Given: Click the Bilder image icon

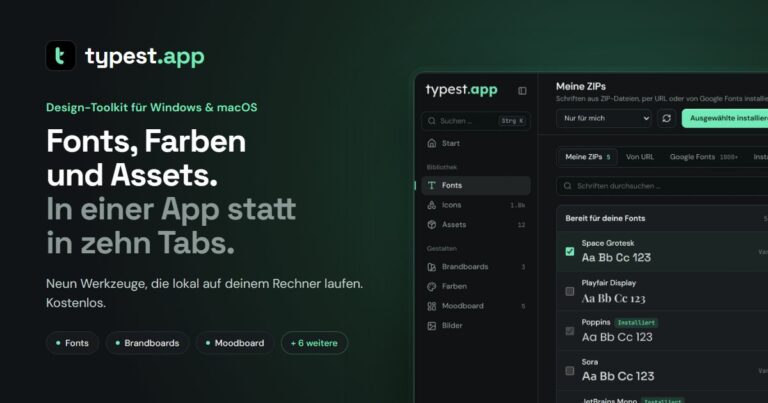Looking at the screenshot, I should tap(432, 326).
